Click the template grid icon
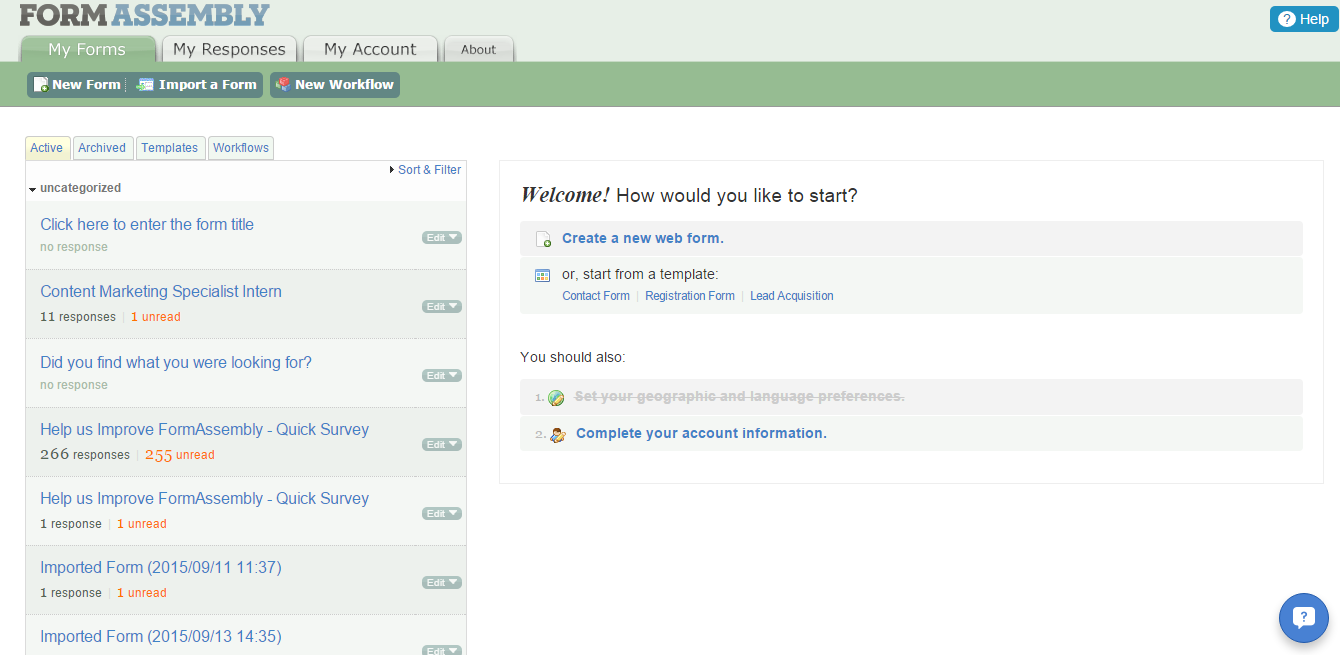Image resolution: width=1340 pixels, height=655 pixels. (543, 275)
